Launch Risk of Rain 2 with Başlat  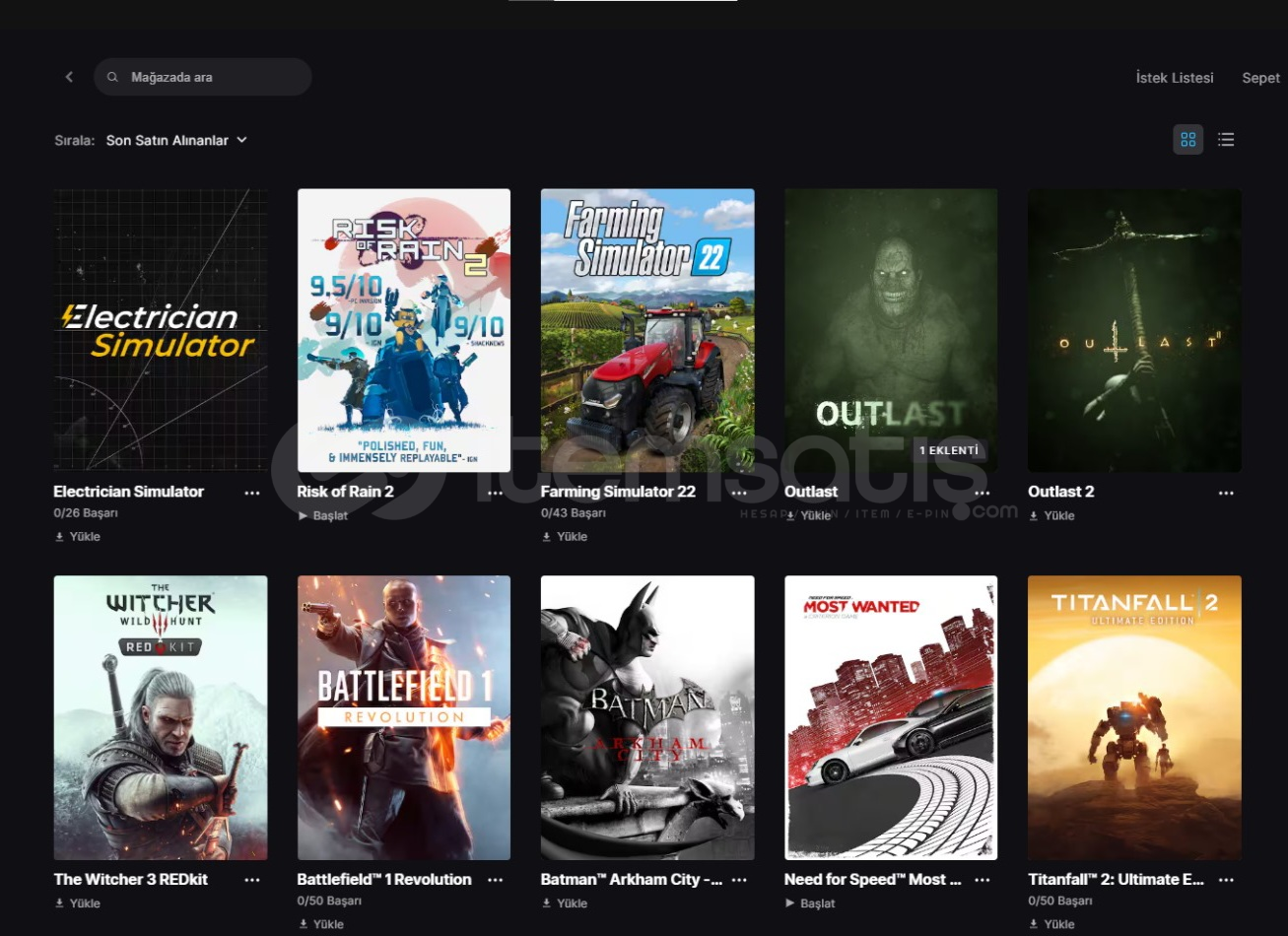pyautogui.click(x=323, y=515)
